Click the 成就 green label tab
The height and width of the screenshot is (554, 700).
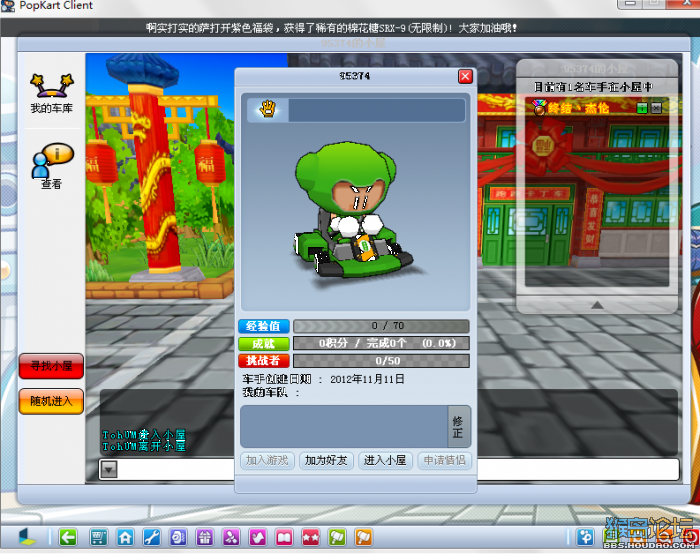[263, 344]
